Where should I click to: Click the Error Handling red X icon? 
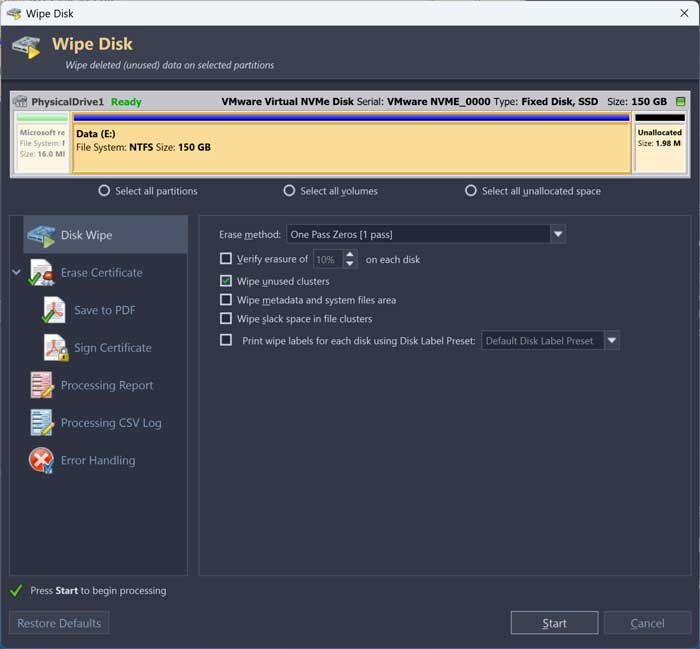[42, 460]
